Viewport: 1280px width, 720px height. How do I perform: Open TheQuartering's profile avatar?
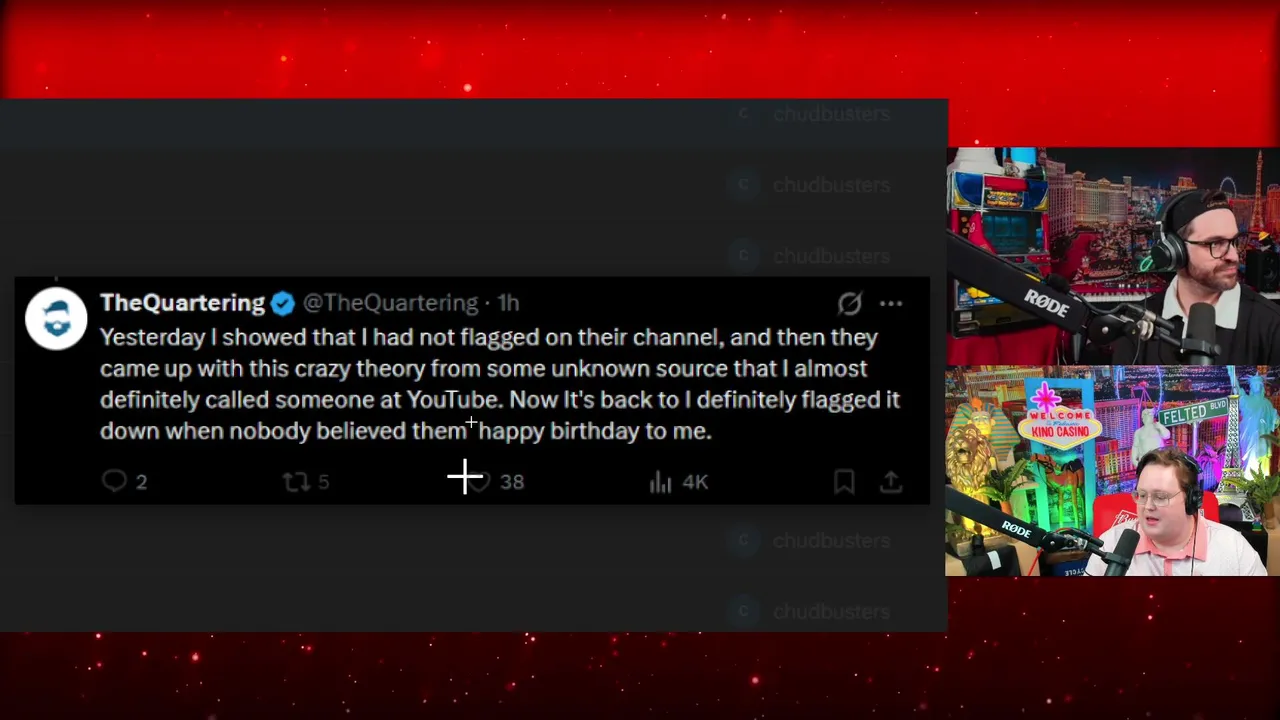tap(56, 318)
